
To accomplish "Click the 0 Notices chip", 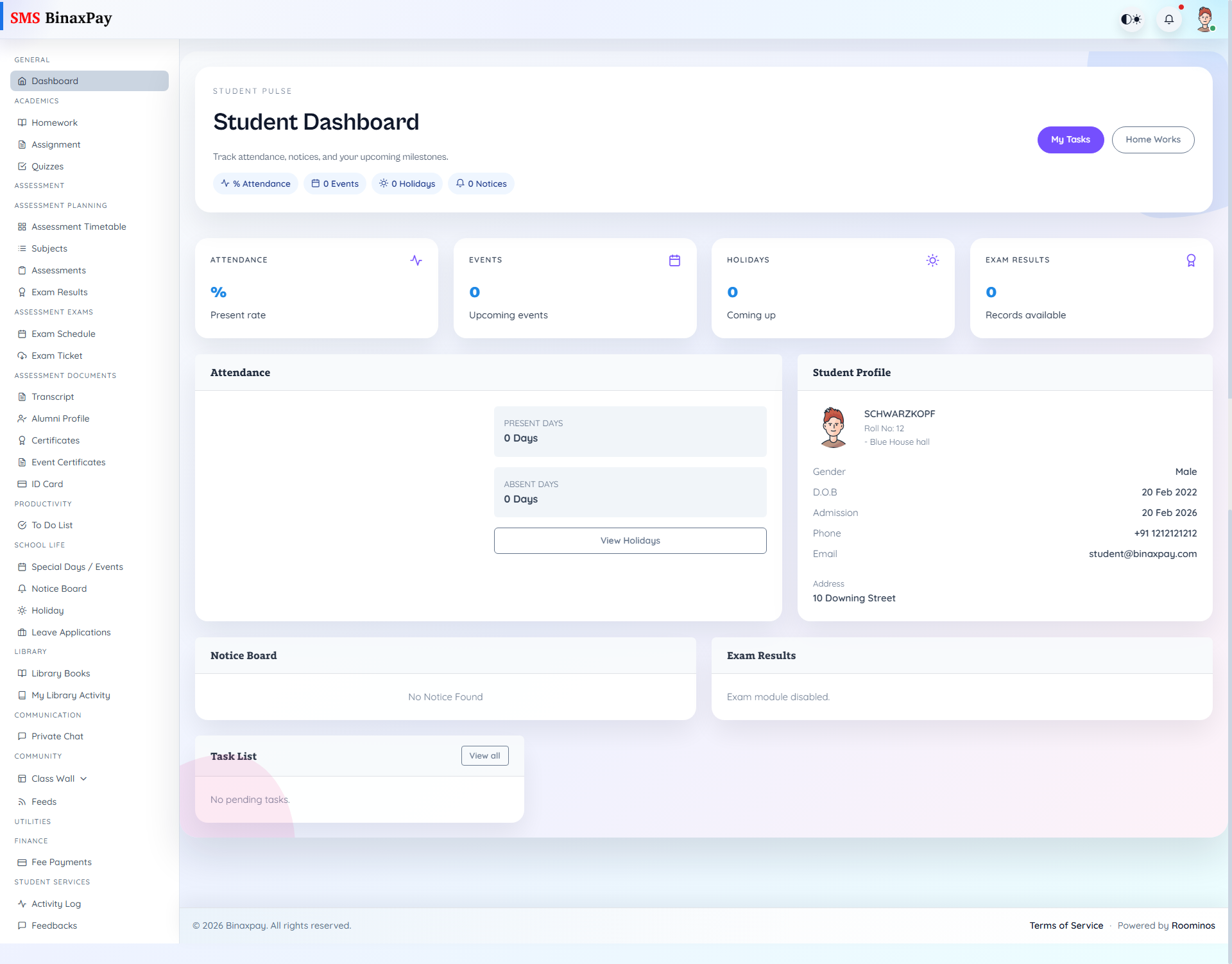I will (x=481, y=184).
